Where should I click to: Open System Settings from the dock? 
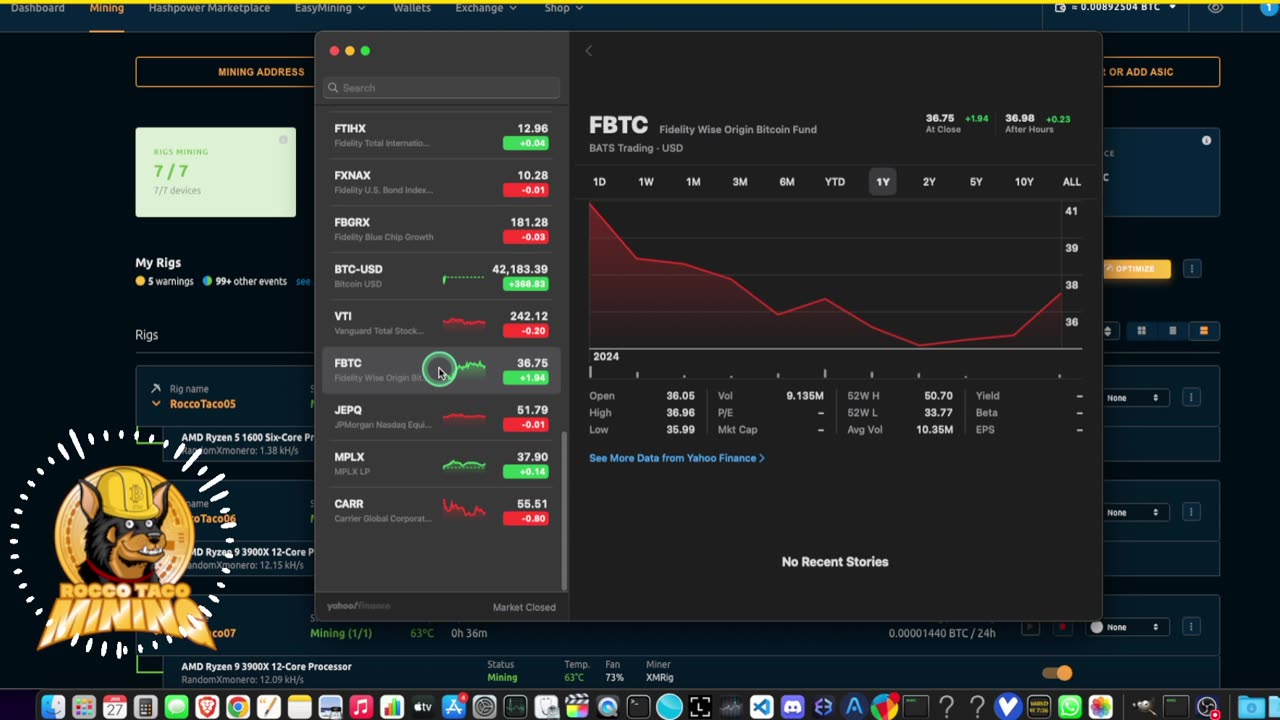click(484, 707)
